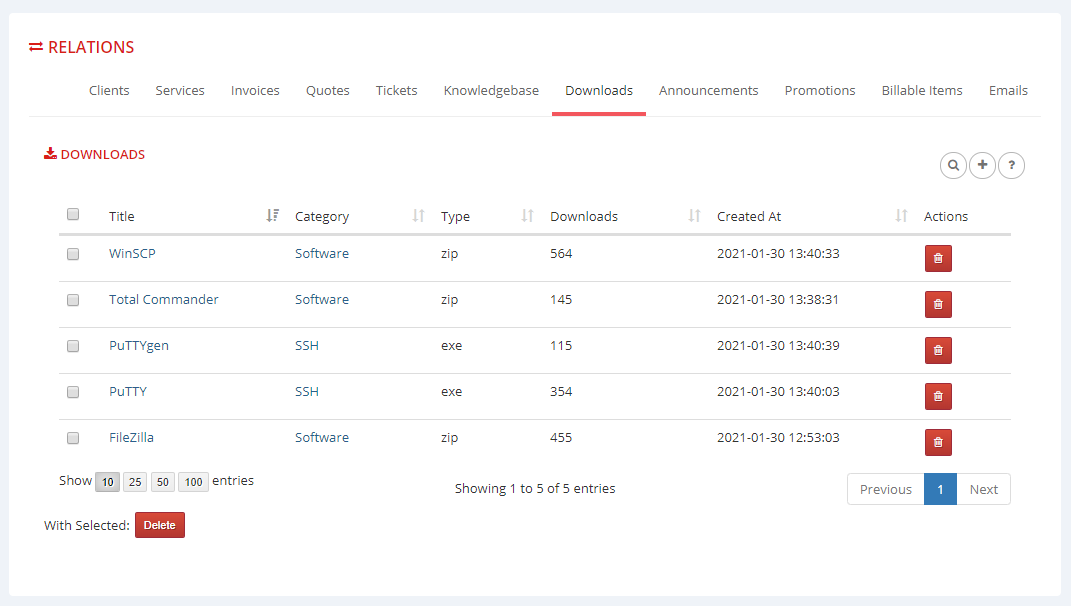
Task: Open the search tool via magnifier icon
Action: 953,165
